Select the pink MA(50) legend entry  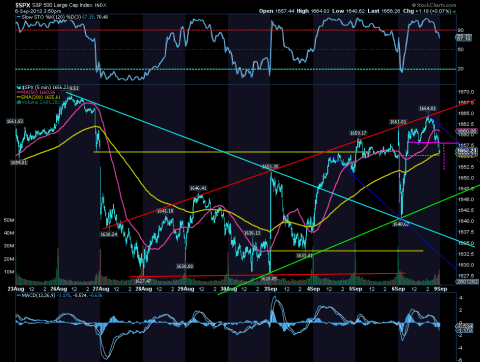point(36,92)
